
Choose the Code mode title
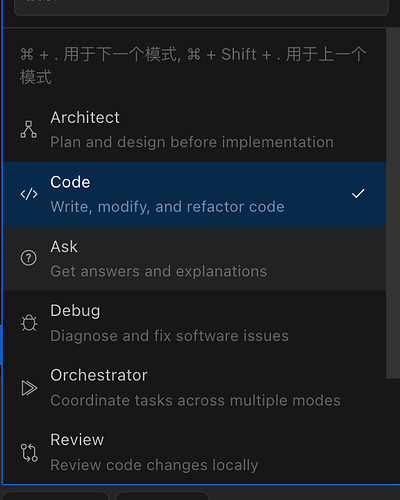click(70, 182)
